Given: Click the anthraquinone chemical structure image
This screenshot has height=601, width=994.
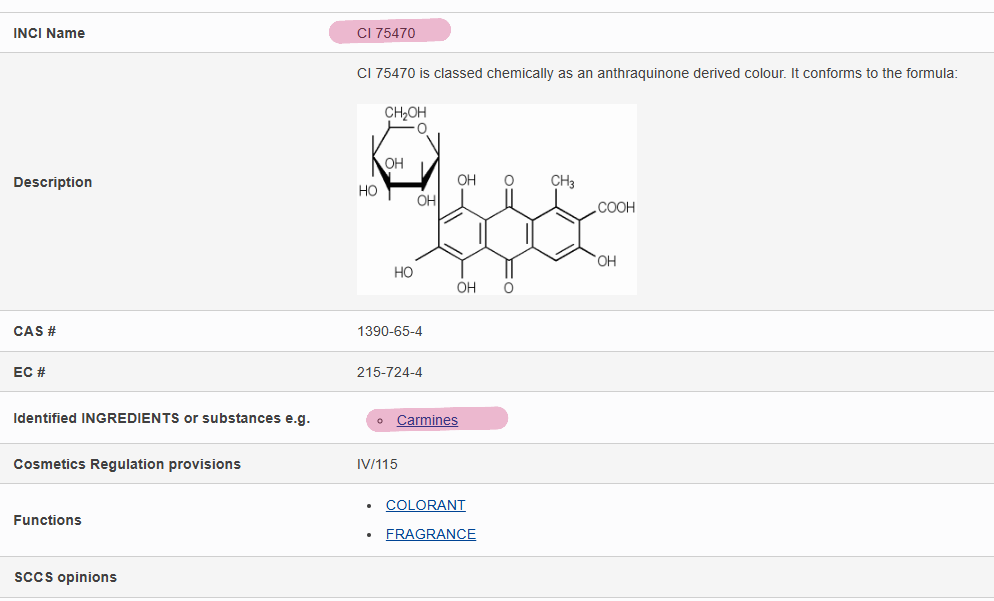Looking at the screenshot, I should point(496,199).
